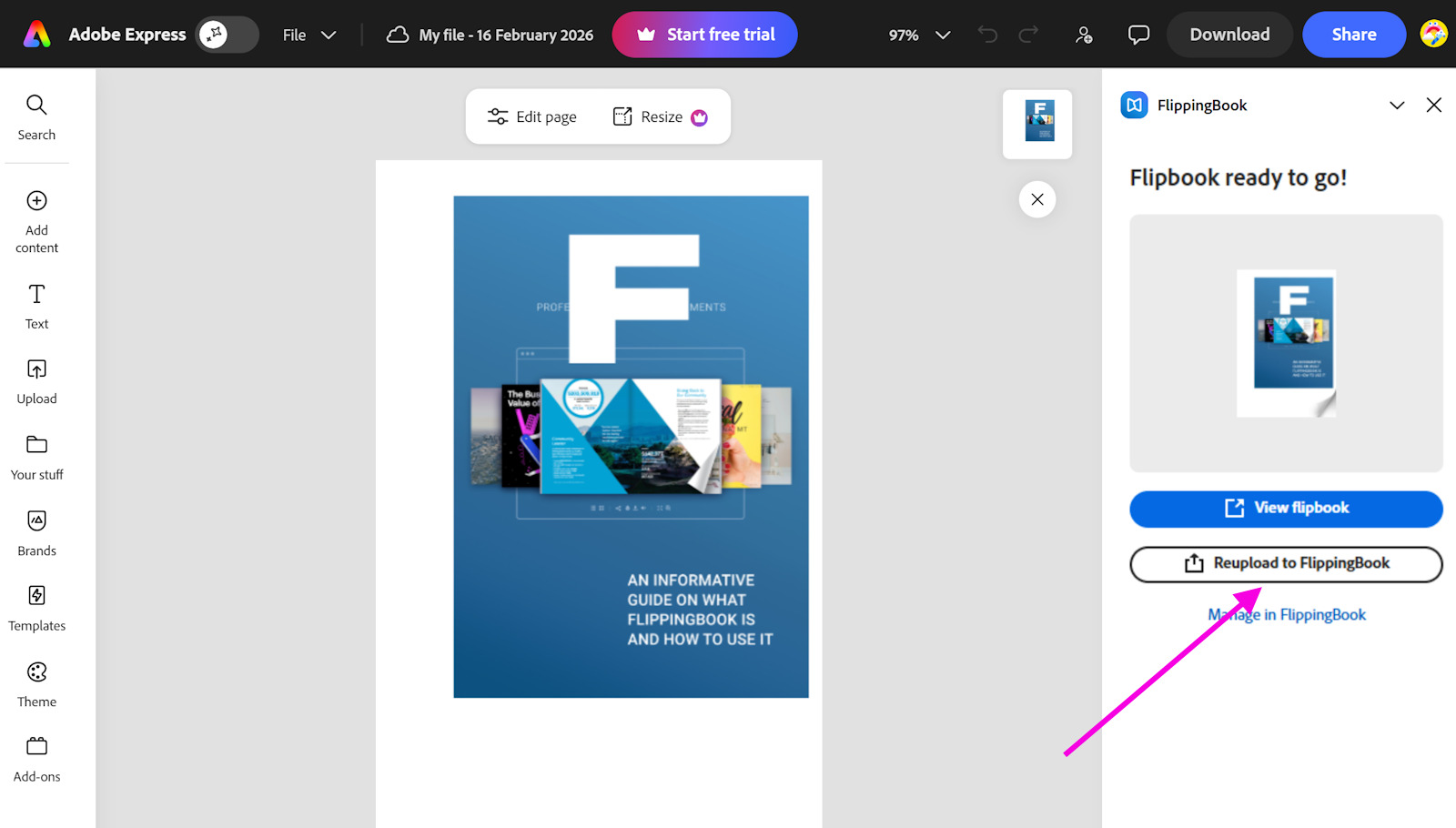This screenshot has height=828, width=1456.
Task: Open the File menu dropdown
Action: point(308,35)
